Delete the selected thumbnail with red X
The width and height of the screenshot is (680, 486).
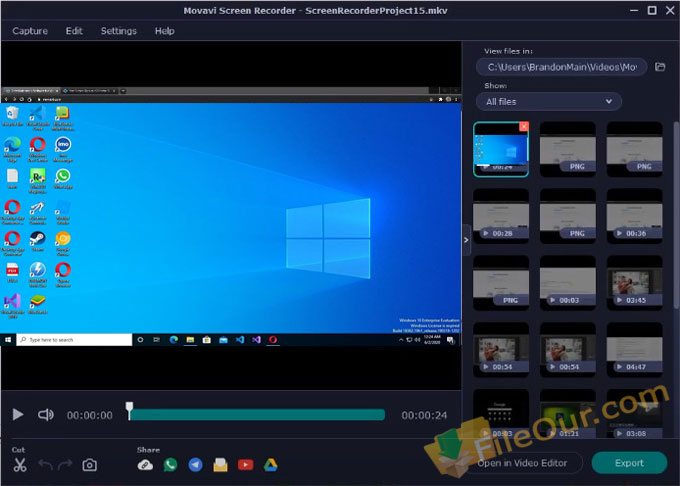pos(524,126)
